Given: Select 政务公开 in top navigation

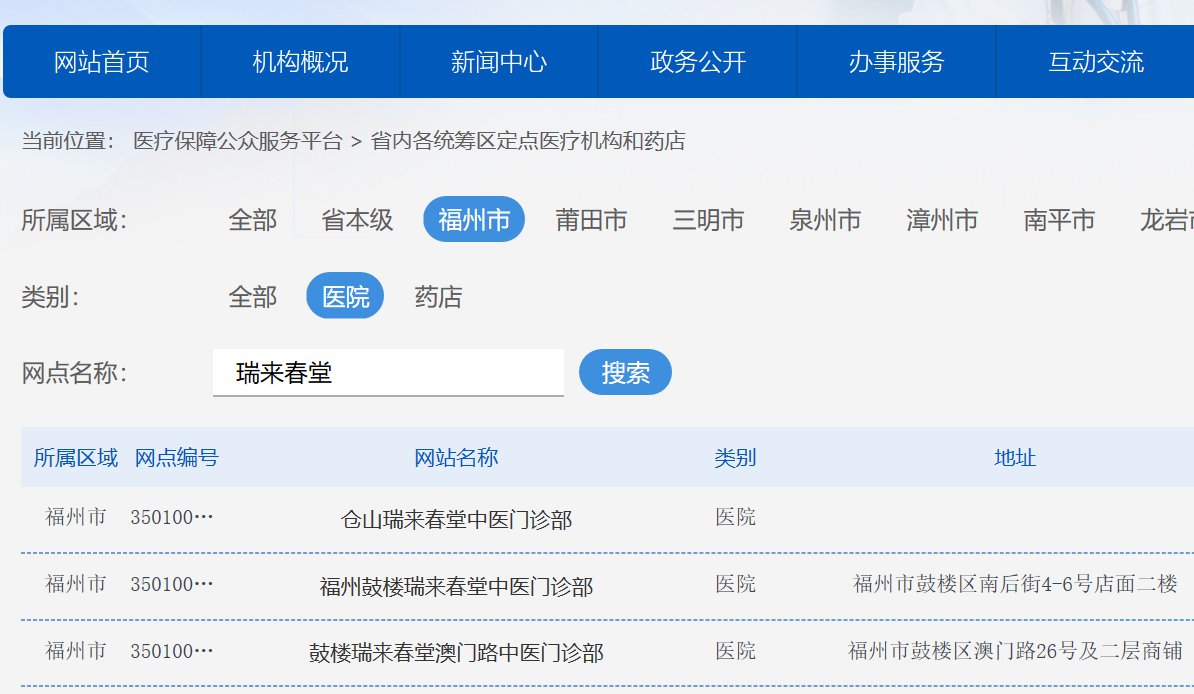Looking at the screenshot, I should pyautogui.click(x=698, y=62).
